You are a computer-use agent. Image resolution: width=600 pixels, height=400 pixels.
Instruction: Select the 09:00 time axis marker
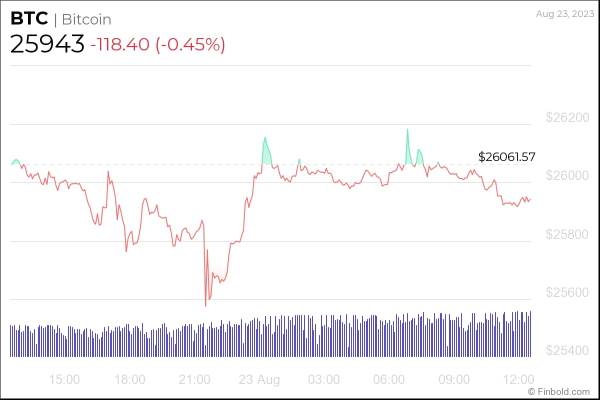(x=454, y=380)
